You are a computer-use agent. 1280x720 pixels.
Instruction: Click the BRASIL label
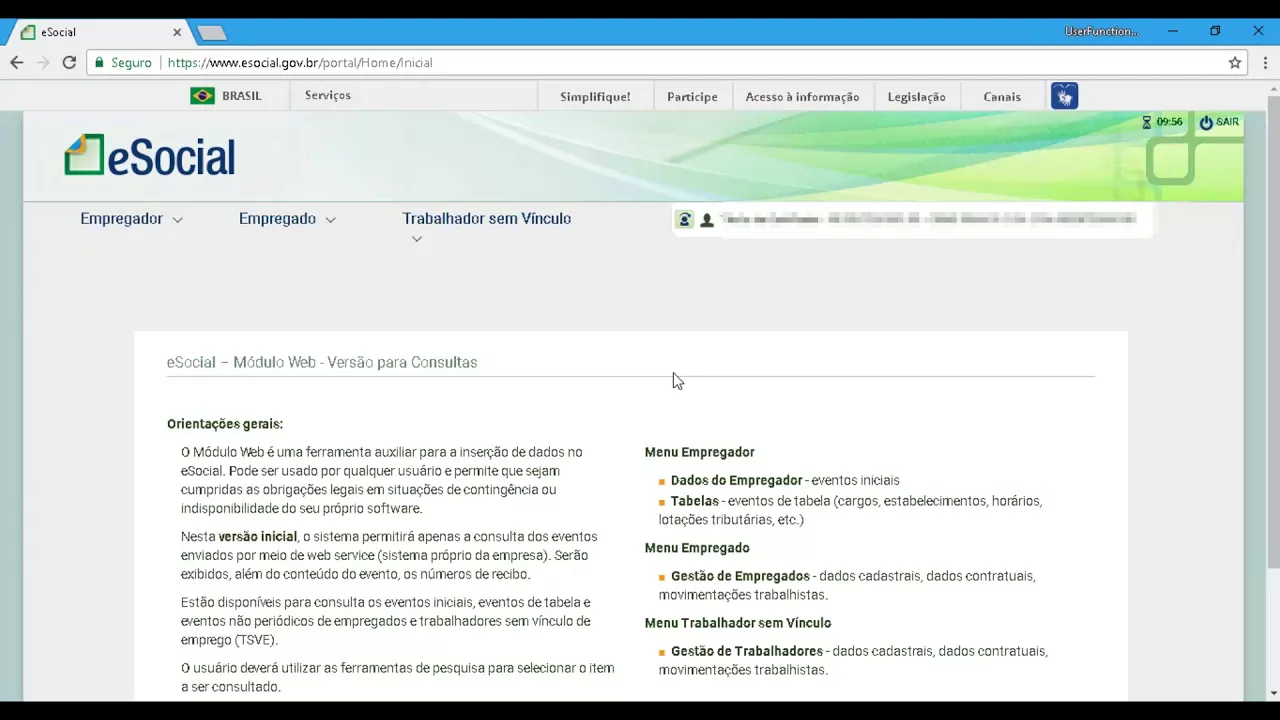click(242, 96)
